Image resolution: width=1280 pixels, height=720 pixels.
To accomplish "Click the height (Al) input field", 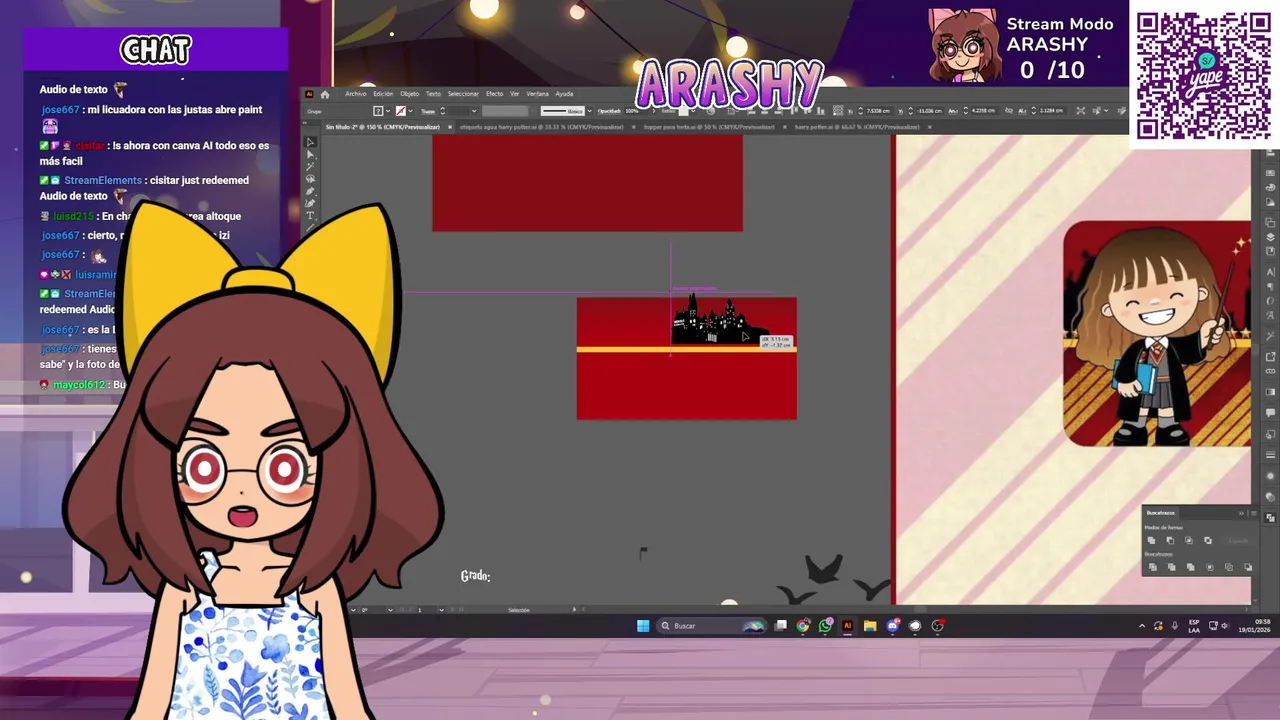I will pos(1051,111).
